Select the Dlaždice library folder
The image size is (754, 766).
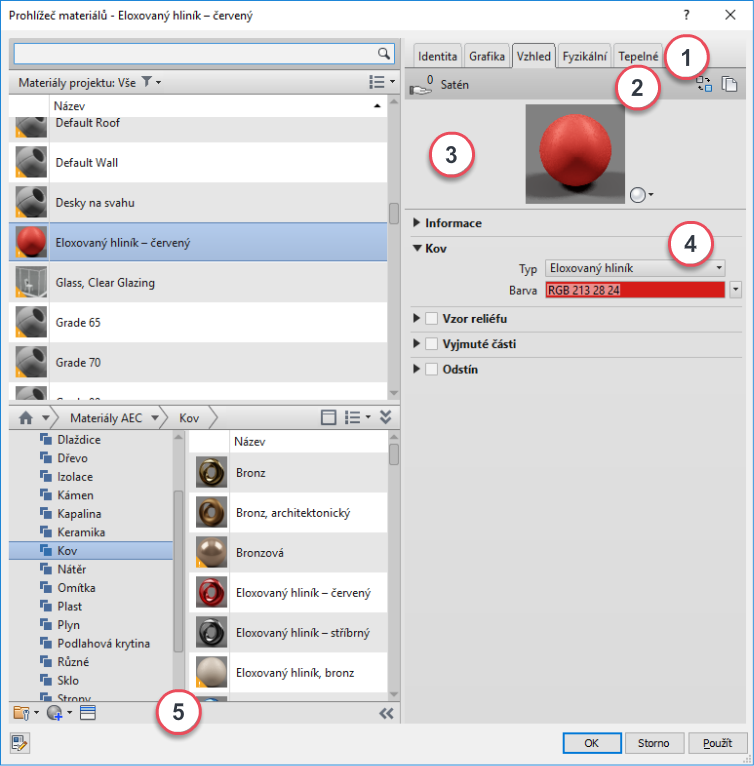79,440
